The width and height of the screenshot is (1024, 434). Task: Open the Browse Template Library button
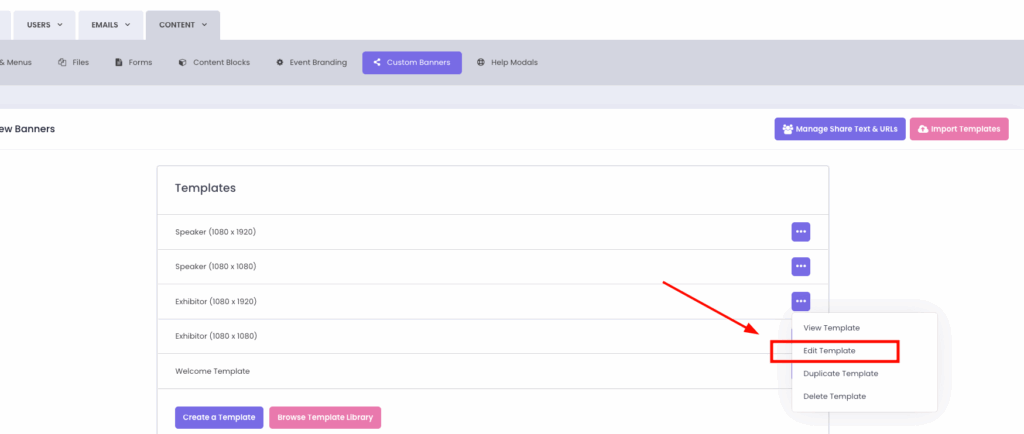tap(324, 417)
